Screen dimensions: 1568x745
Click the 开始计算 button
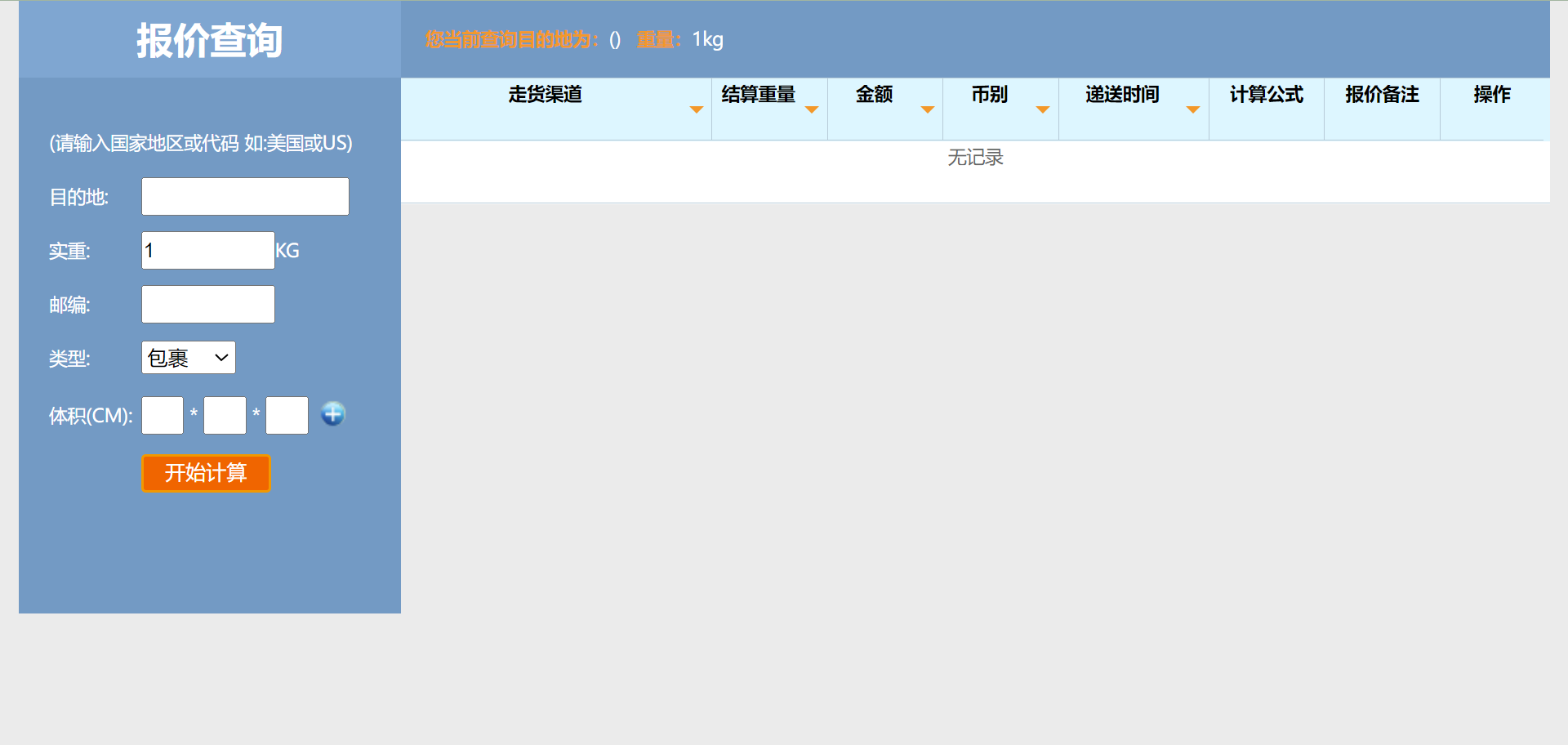tap(206, 473)
